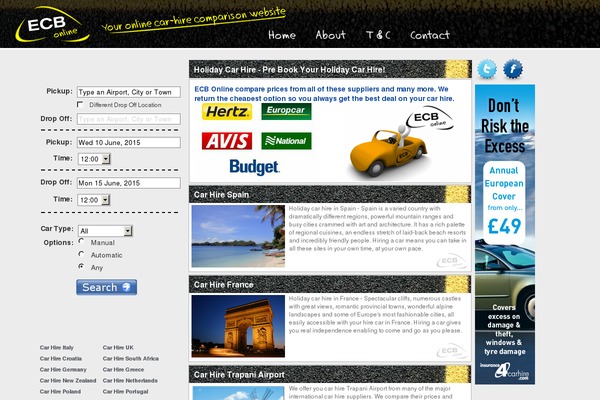Focus the Pickup location input field
Image resolution: width=600 pixels, height=400 pixels.
coord(129,92)
